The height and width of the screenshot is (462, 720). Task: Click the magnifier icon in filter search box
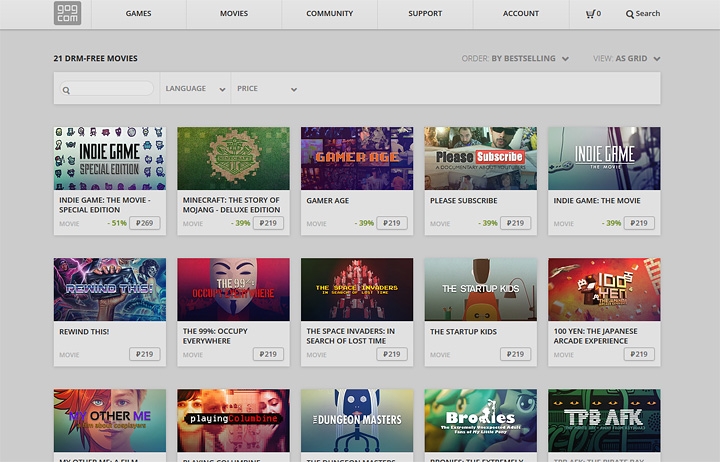coord(67,90)
